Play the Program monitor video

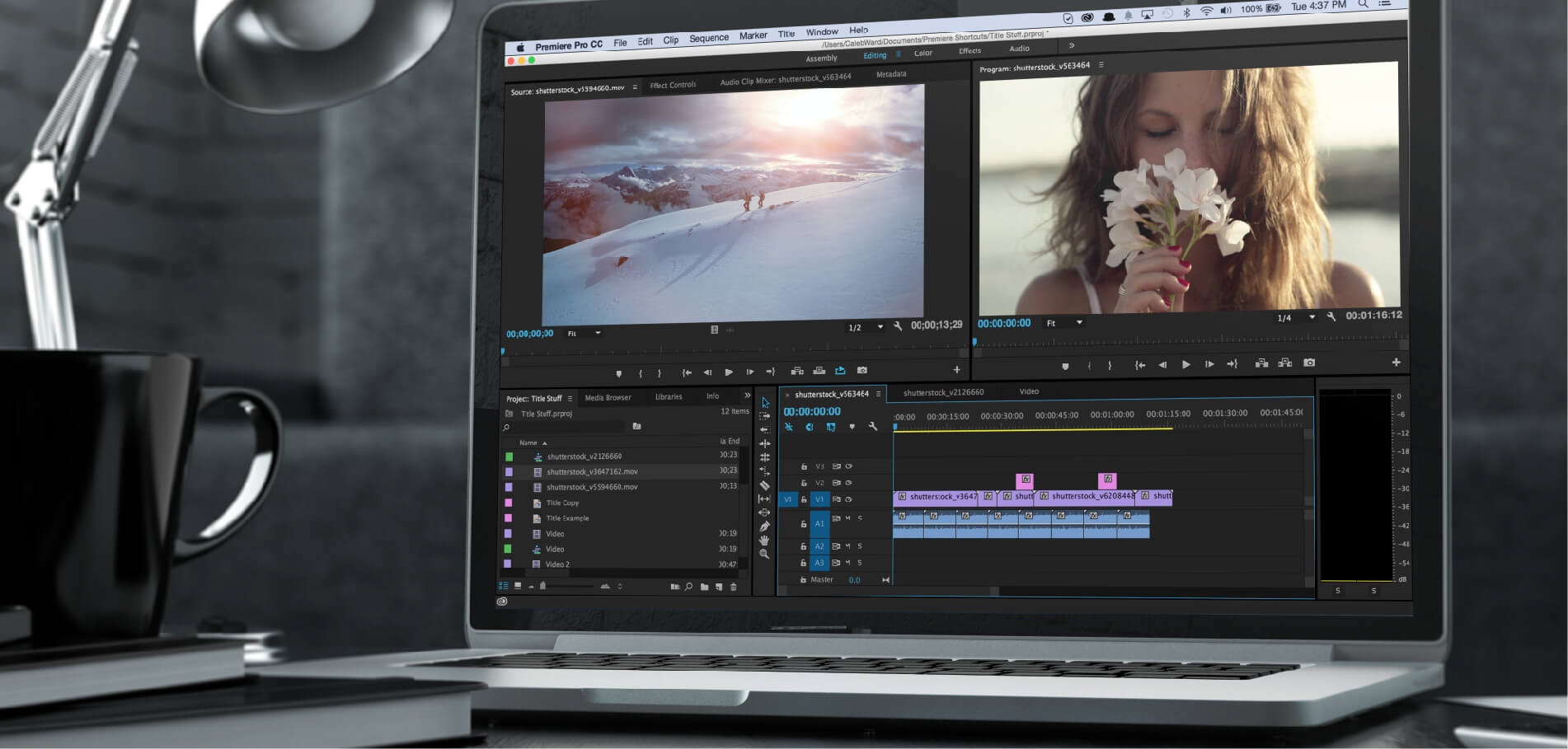point(1185,364)
